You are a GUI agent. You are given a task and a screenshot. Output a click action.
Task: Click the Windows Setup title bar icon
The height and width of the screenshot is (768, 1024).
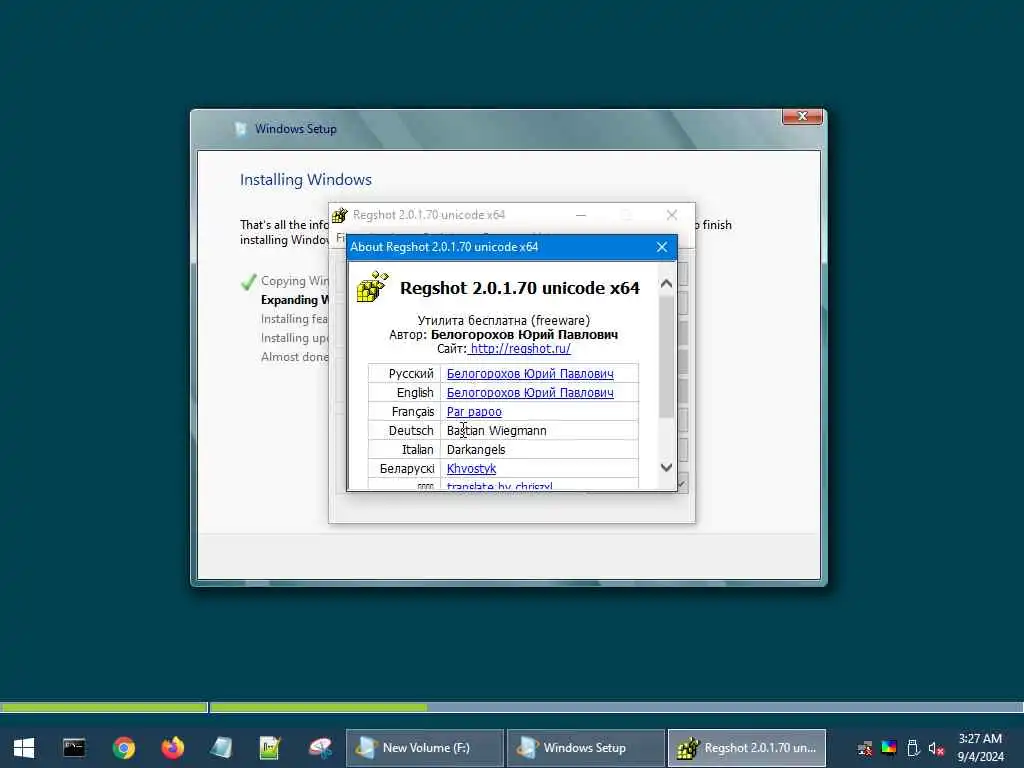pos(240,129)
